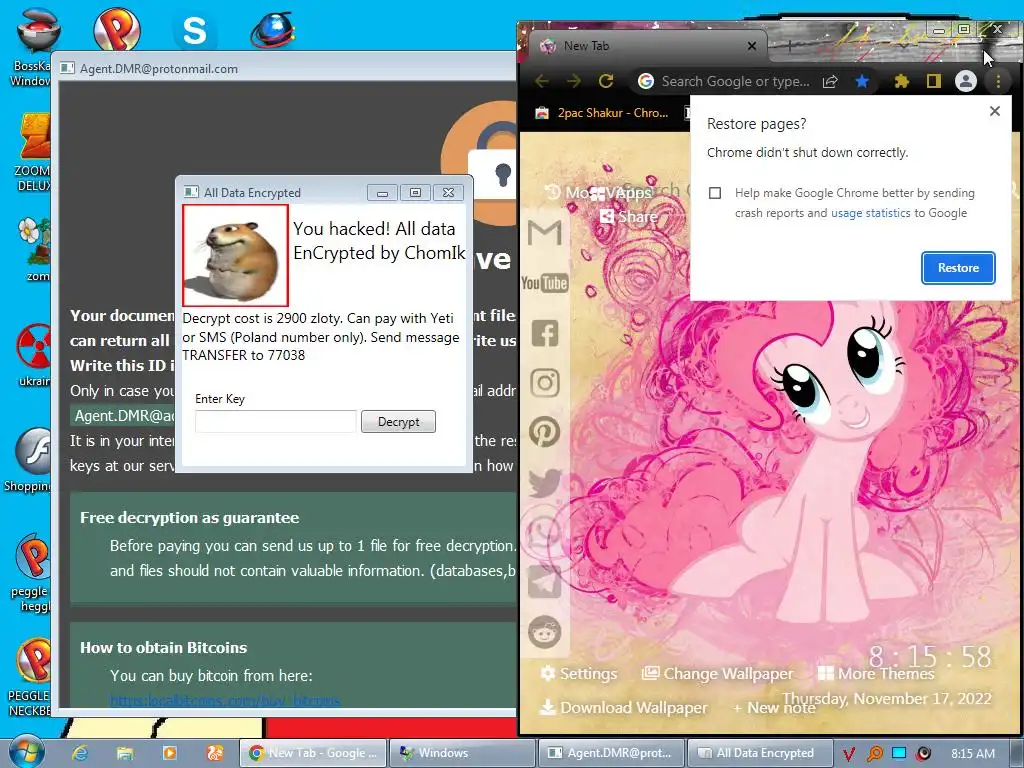The width and height of the screenshot is (1024, 768).
Task: Click the usage statistics link
Action: (871, 213)
